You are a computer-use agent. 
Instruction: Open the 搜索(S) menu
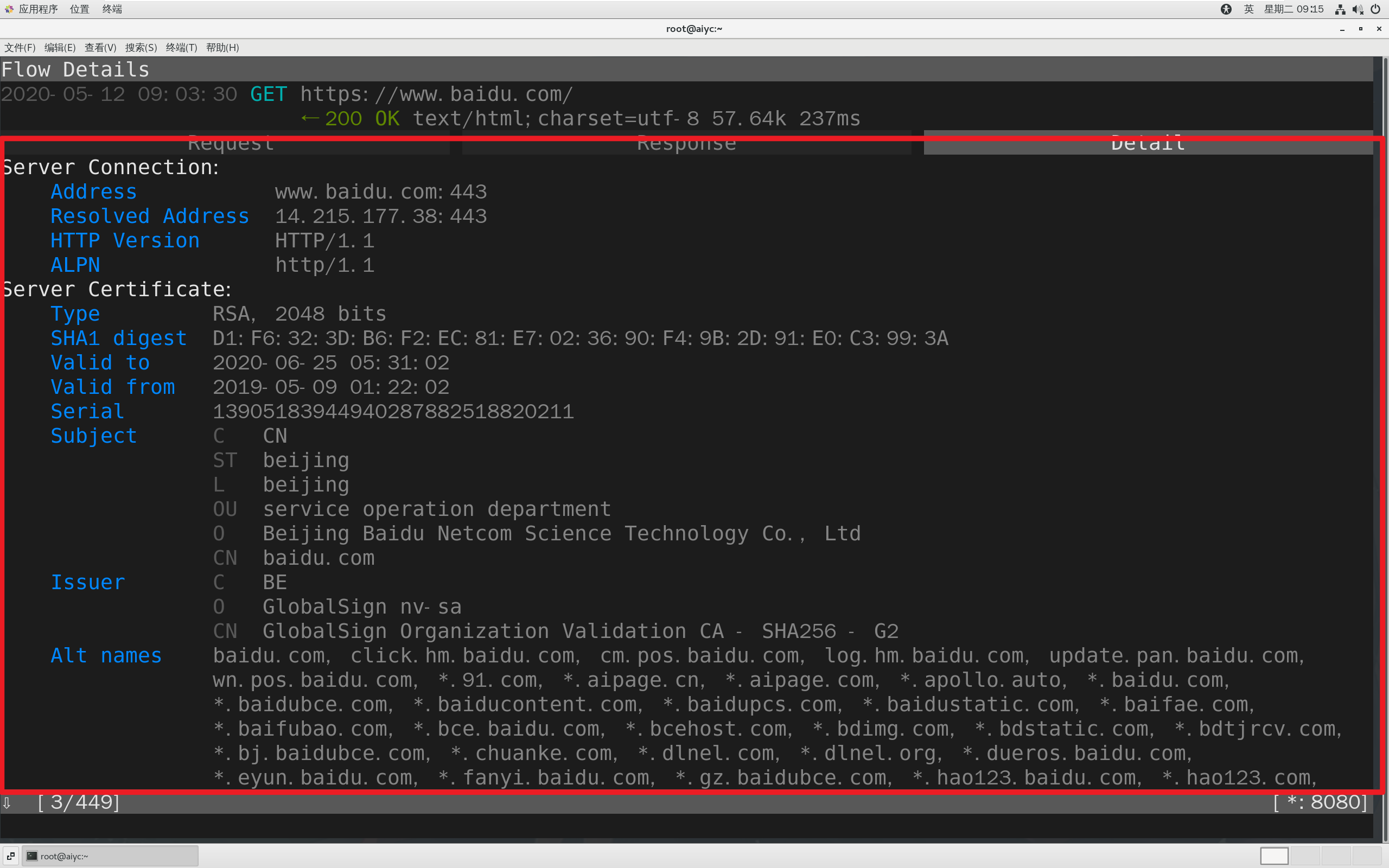141,48
